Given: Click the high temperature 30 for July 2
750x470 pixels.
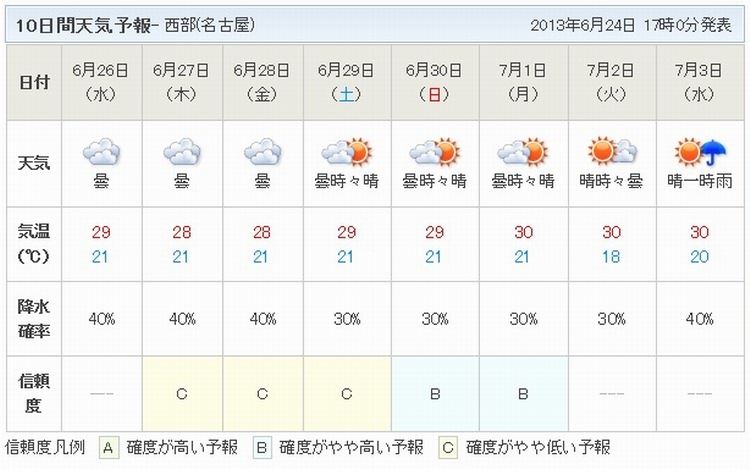Looking at the screenshot, I should tap(612, 232).
